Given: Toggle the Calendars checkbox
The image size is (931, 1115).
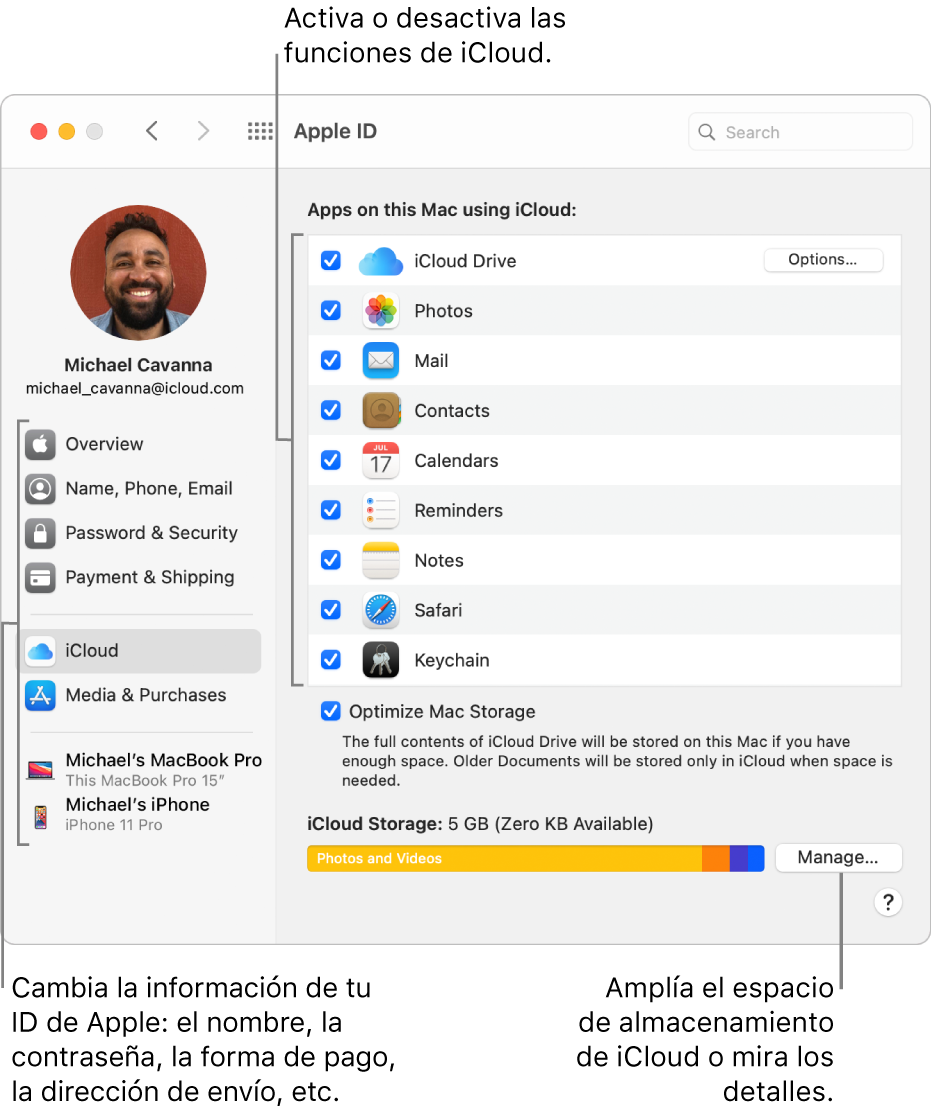Looking at the screenshot, I should pos(331,460).
